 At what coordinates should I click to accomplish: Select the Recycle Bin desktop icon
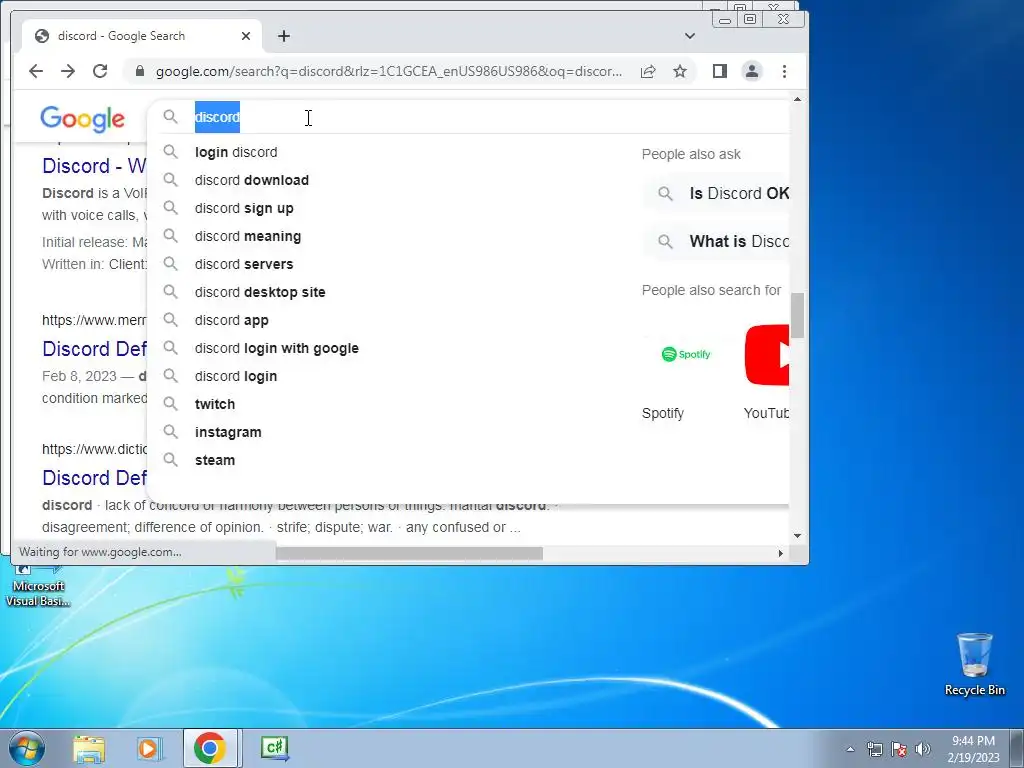click(x=974, y=664)
